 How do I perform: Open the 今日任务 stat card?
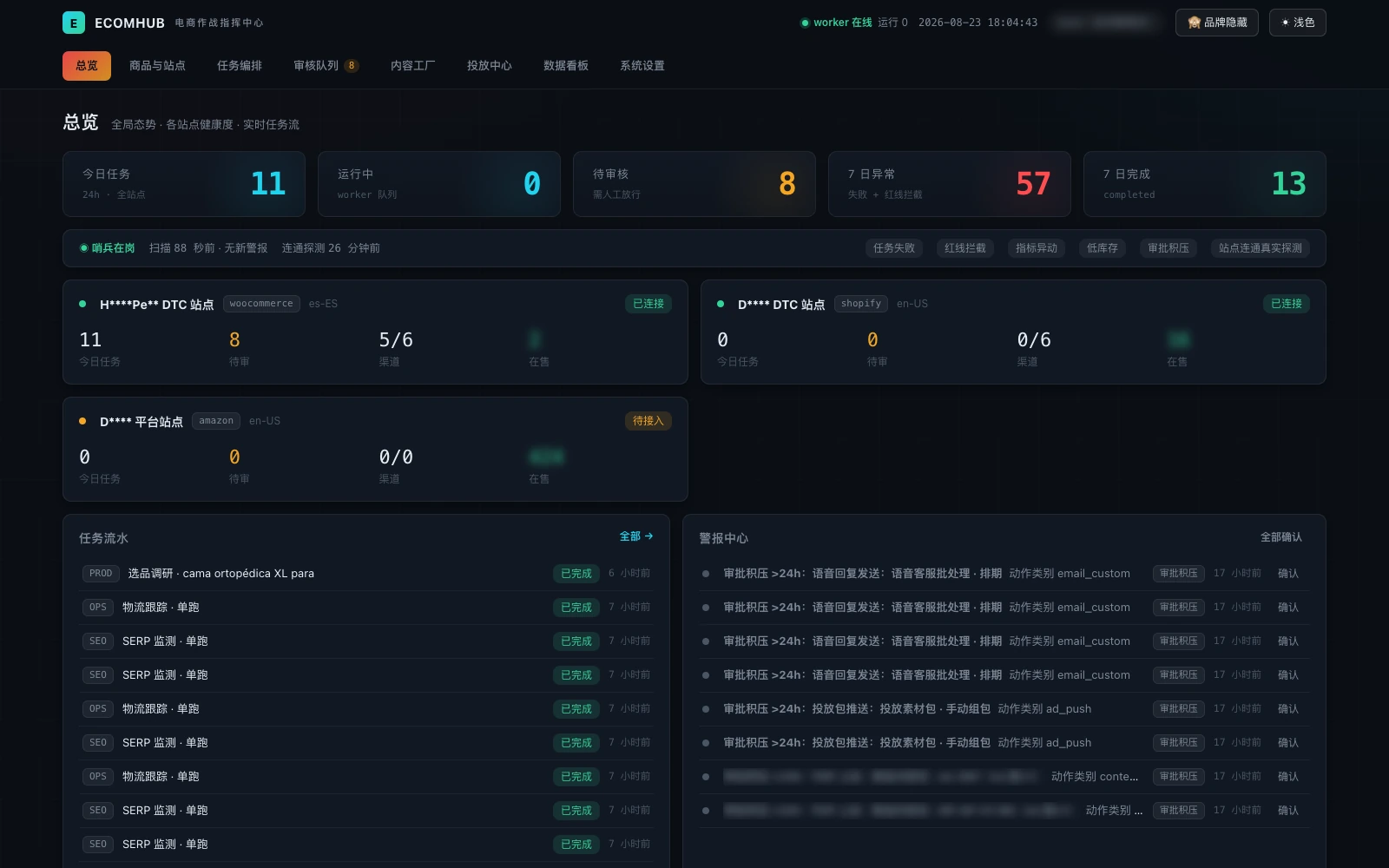pyautogui.click(x=184, y=184)
